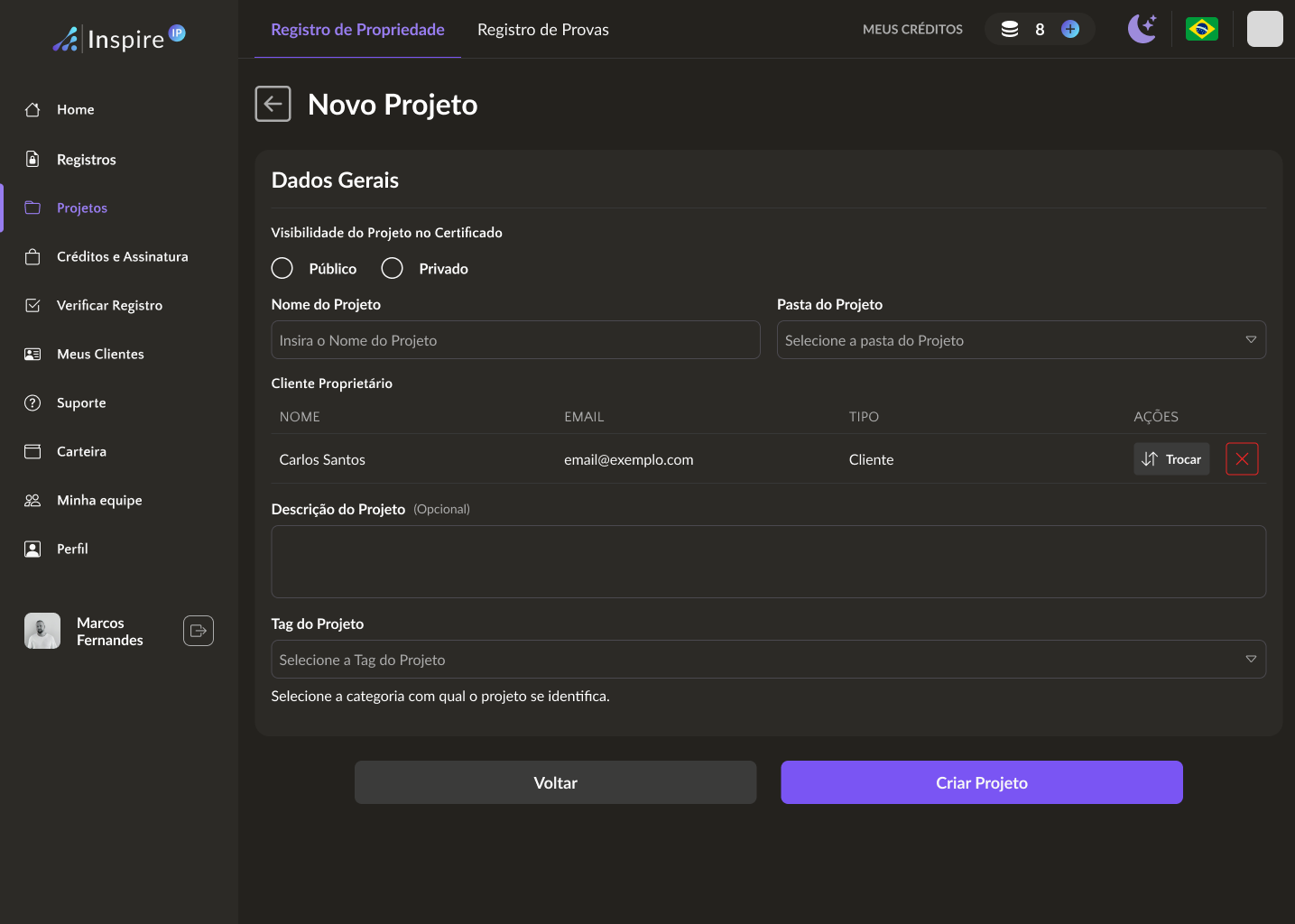Click Trocar to swap the client
The height and width of the screenshot is (924, 1295).
1171,459
